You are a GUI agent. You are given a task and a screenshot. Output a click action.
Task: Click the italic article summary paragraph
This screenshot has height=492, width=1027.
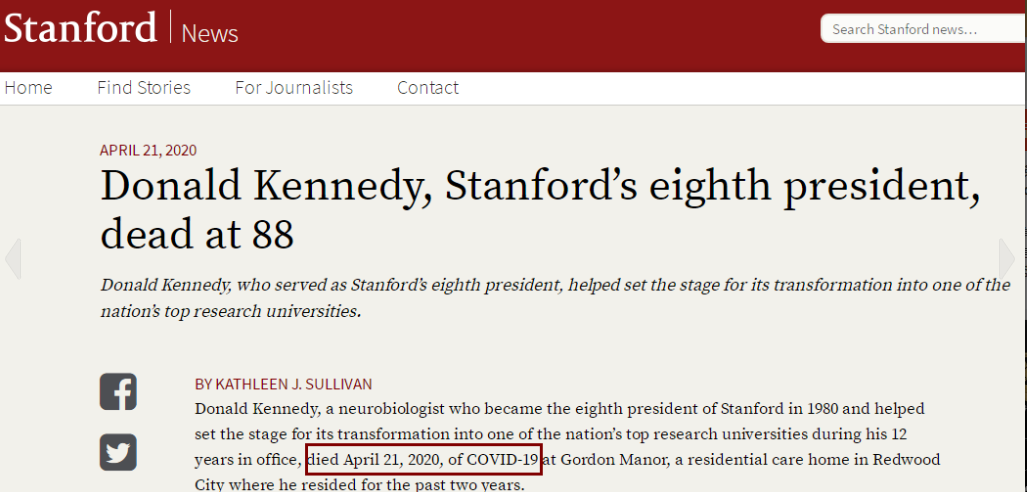coord(555,298)
